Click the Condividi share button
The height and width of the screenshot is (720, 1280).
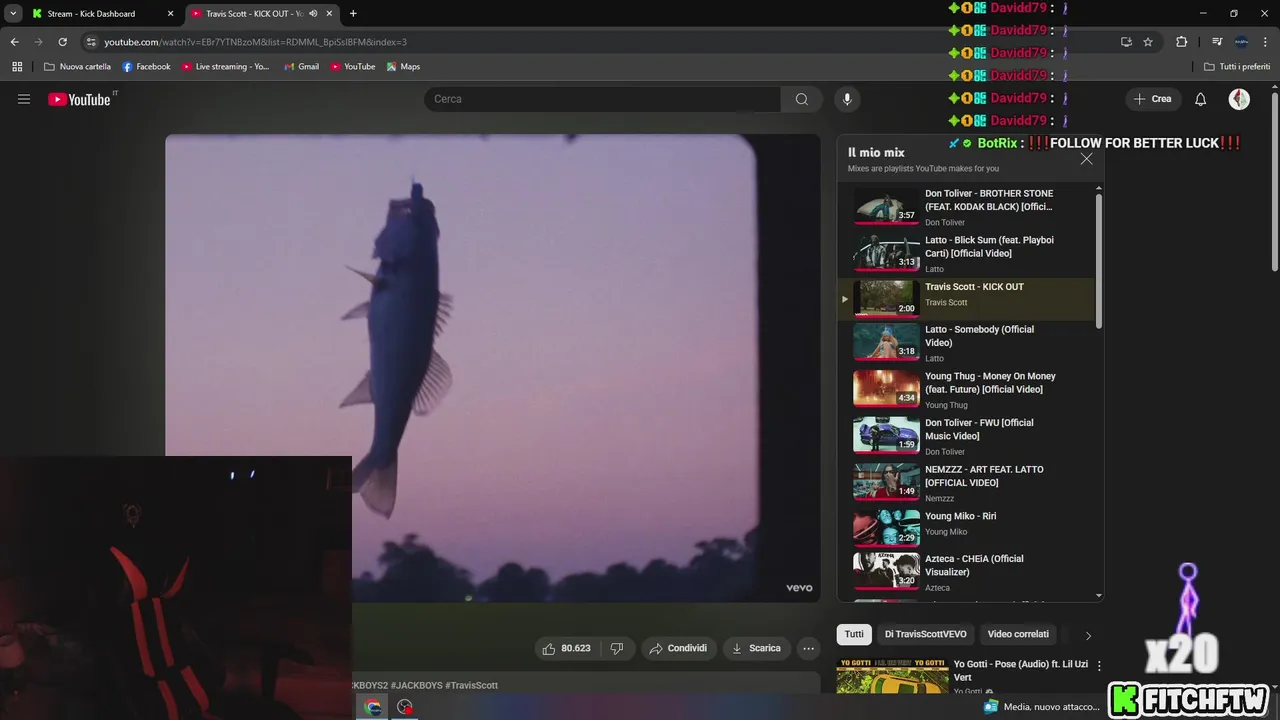[x=678, y=648]
